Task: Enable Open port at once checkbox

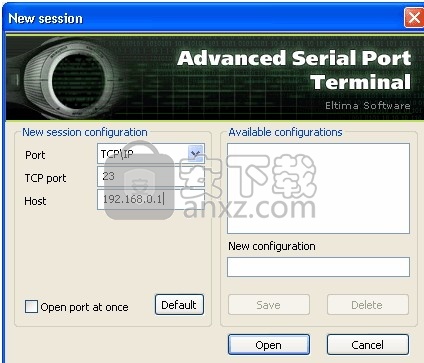Action: pyautogui.click(x=31, y=306)
